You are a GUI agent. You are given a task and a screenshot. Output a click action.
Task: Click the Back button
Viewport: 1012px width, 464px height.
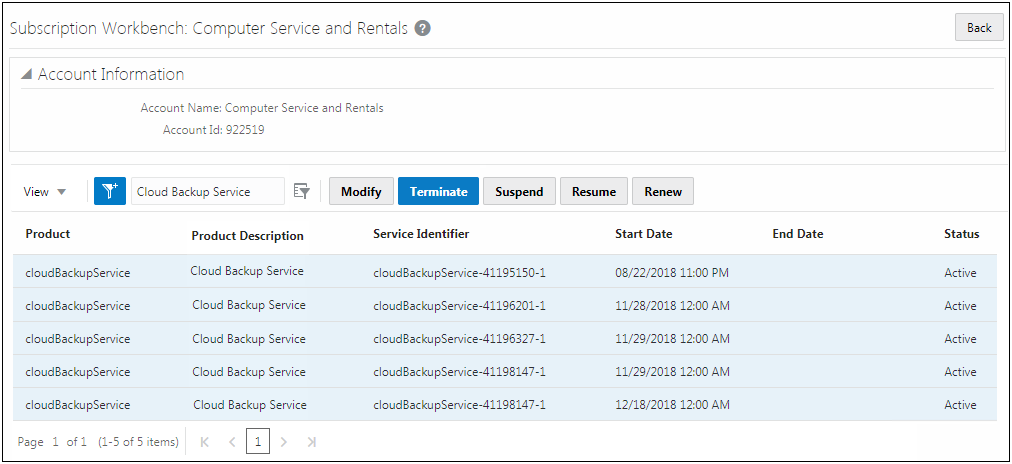click(x=979, y=28)
